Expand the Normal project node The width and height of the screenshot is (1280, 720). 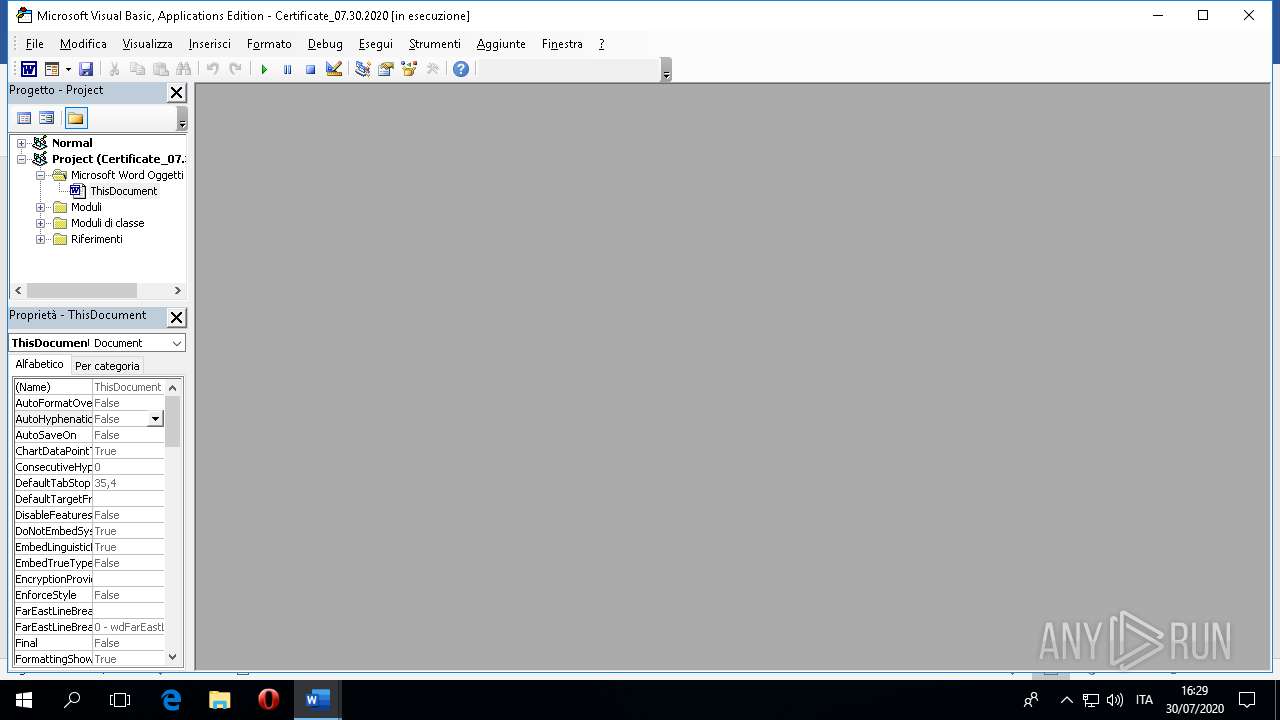21,143
